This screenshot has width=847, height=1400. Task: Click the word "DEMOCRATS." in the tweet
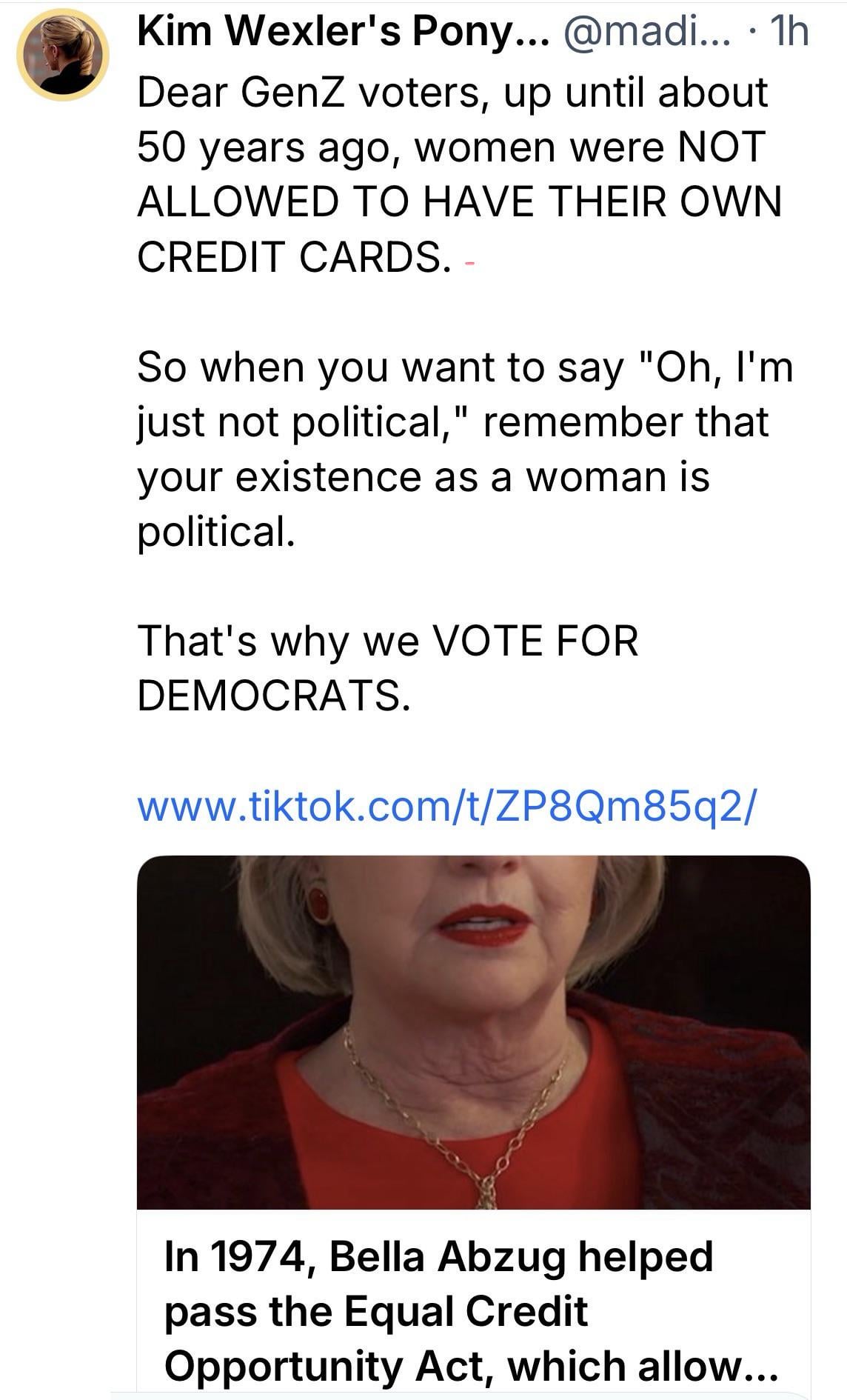pos(273,695)
